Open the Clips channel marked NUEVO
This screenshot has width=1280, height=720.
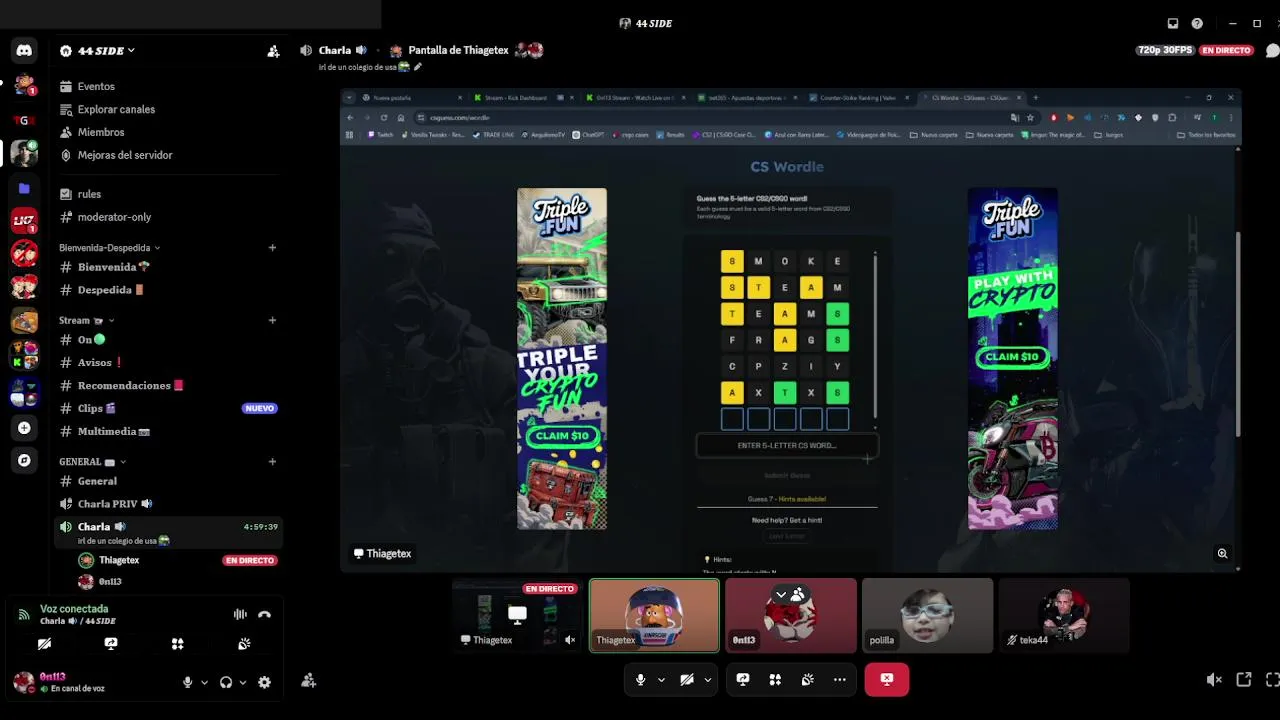(x=167, y=408)
